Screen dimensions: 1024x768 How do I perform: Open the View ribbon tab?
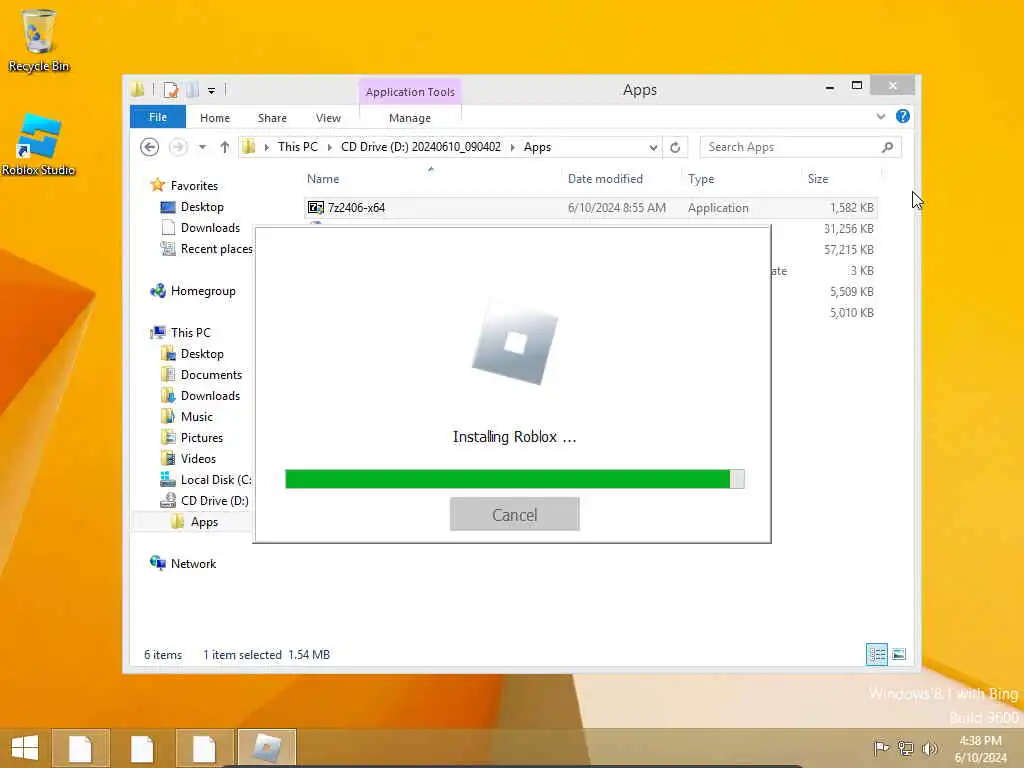(328, 118)
